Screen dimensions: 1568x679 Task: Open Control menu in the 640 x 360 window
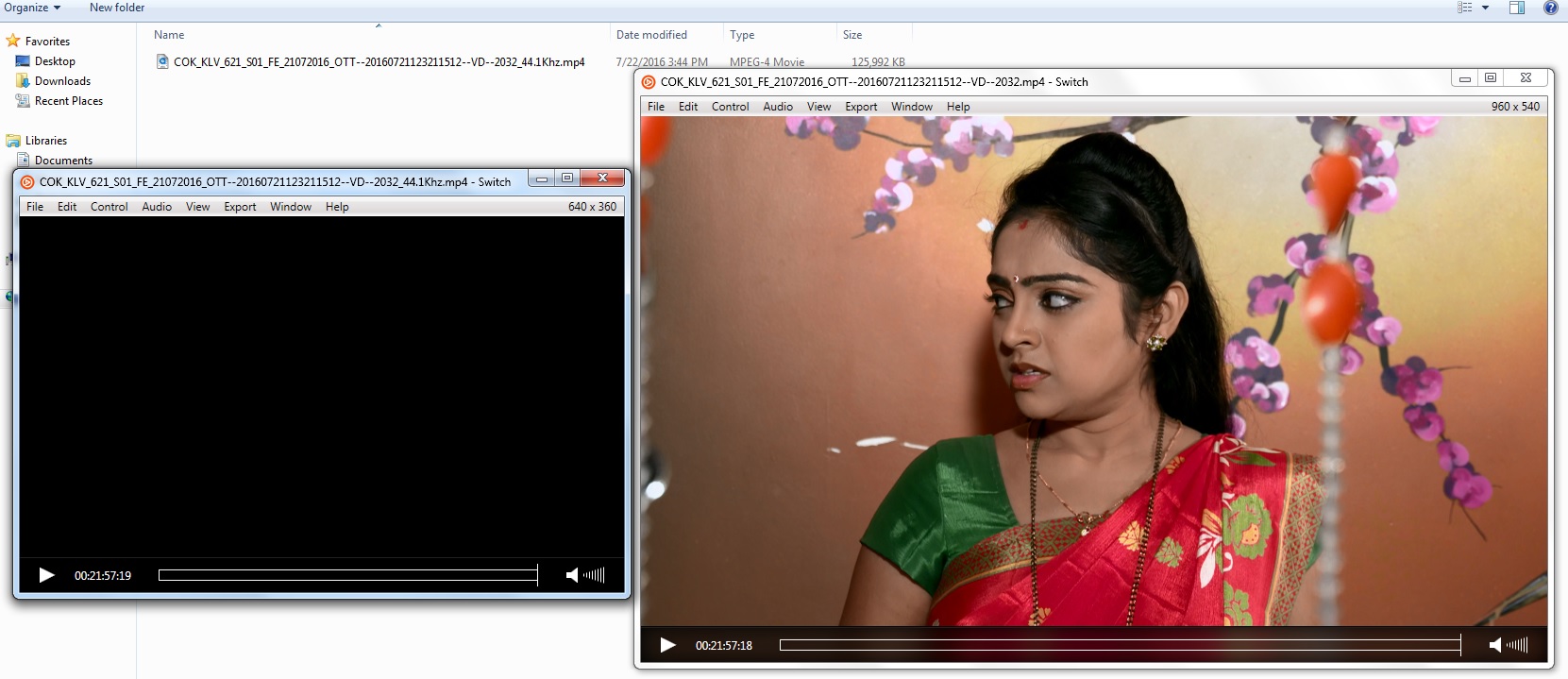click(x=110, y=207)
